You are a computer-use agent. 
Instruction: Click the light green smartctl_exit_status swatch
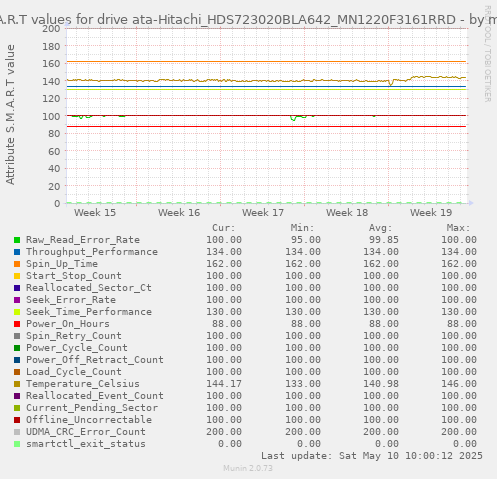tap(17, 444)
